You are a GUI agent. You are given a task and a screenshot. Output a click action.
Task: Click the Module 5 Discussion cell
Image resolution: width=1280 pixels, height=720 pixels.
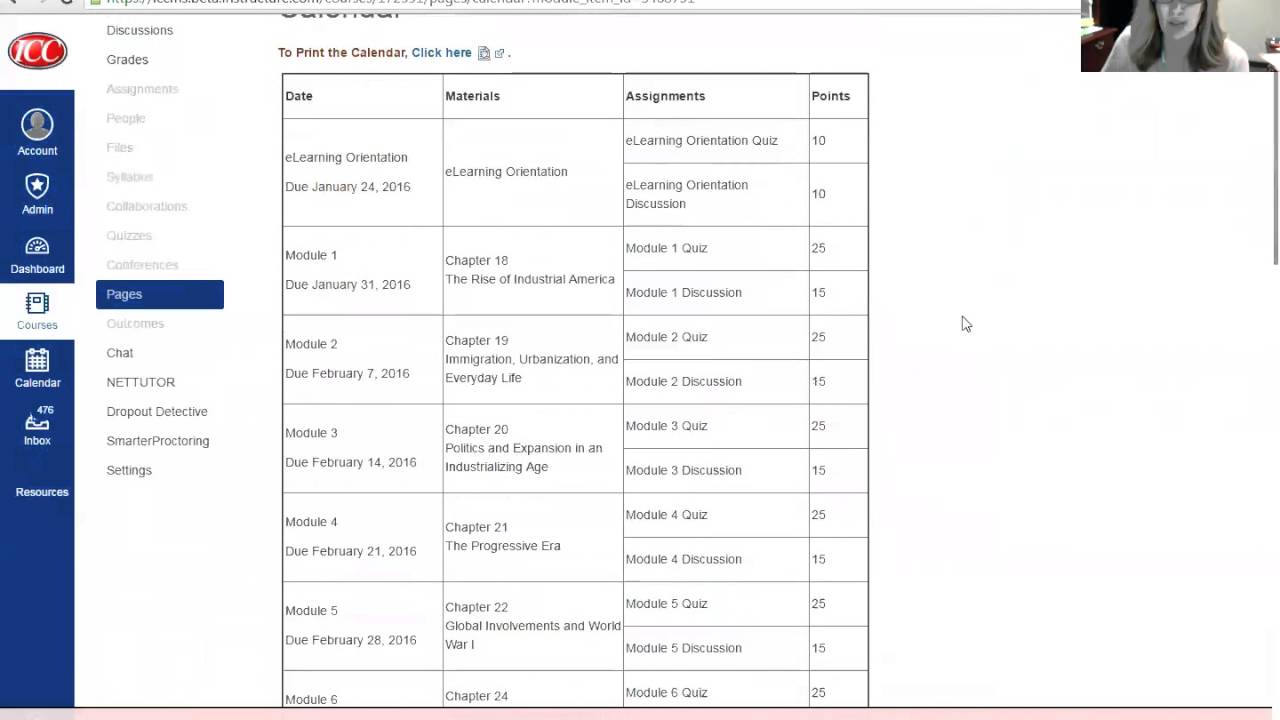tap(716, 648)
